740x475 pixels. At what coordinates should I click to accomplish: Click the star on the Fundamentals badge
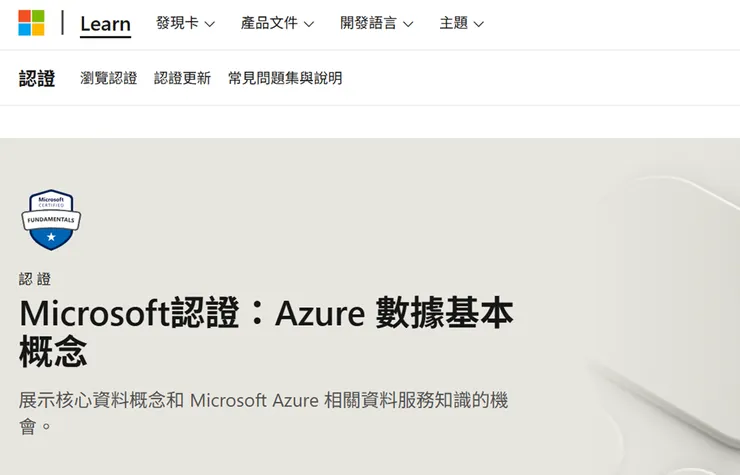click(51, 238)
